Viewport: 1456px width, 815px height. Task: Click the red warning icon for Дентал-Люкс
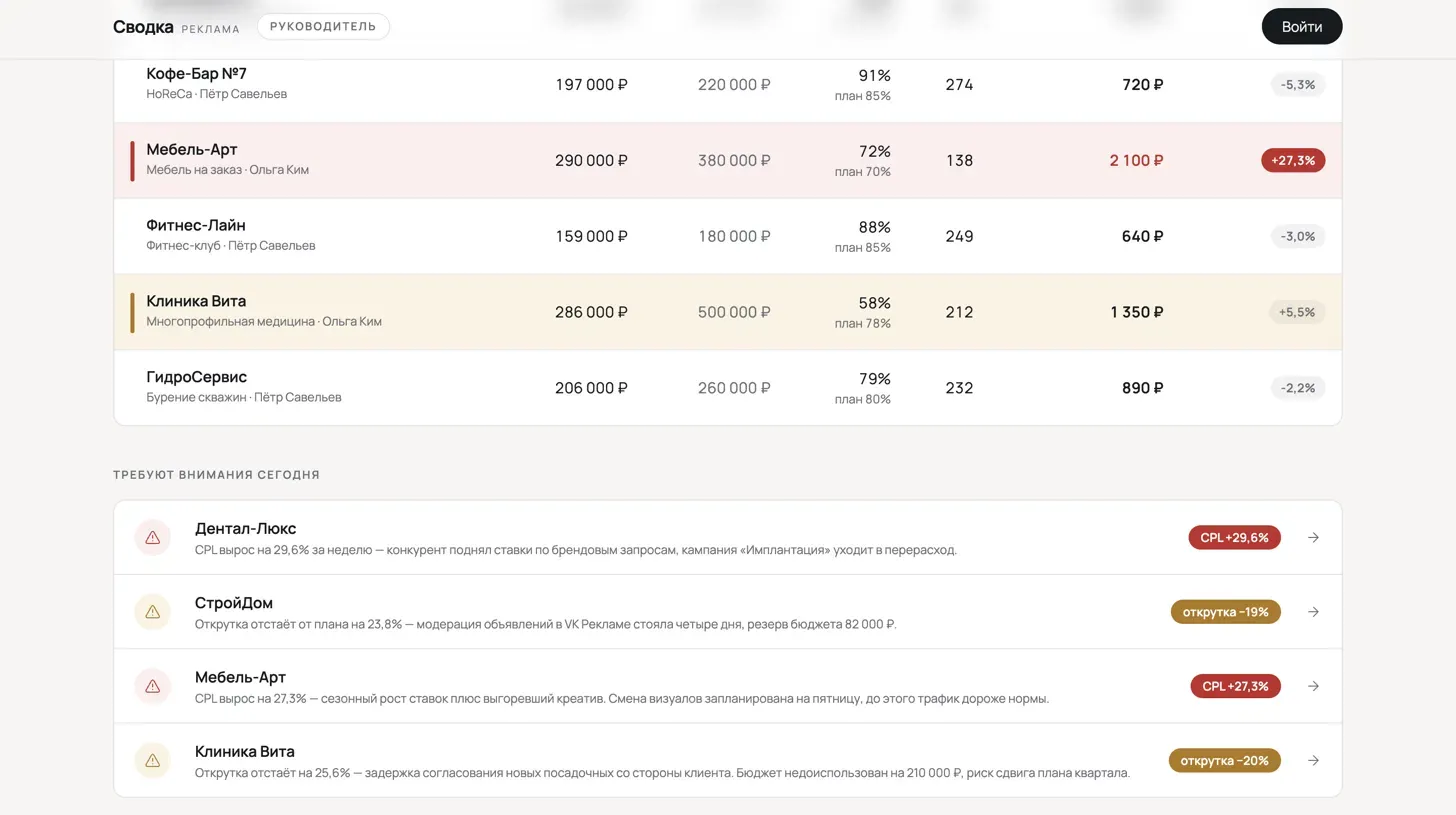point(153,537)
